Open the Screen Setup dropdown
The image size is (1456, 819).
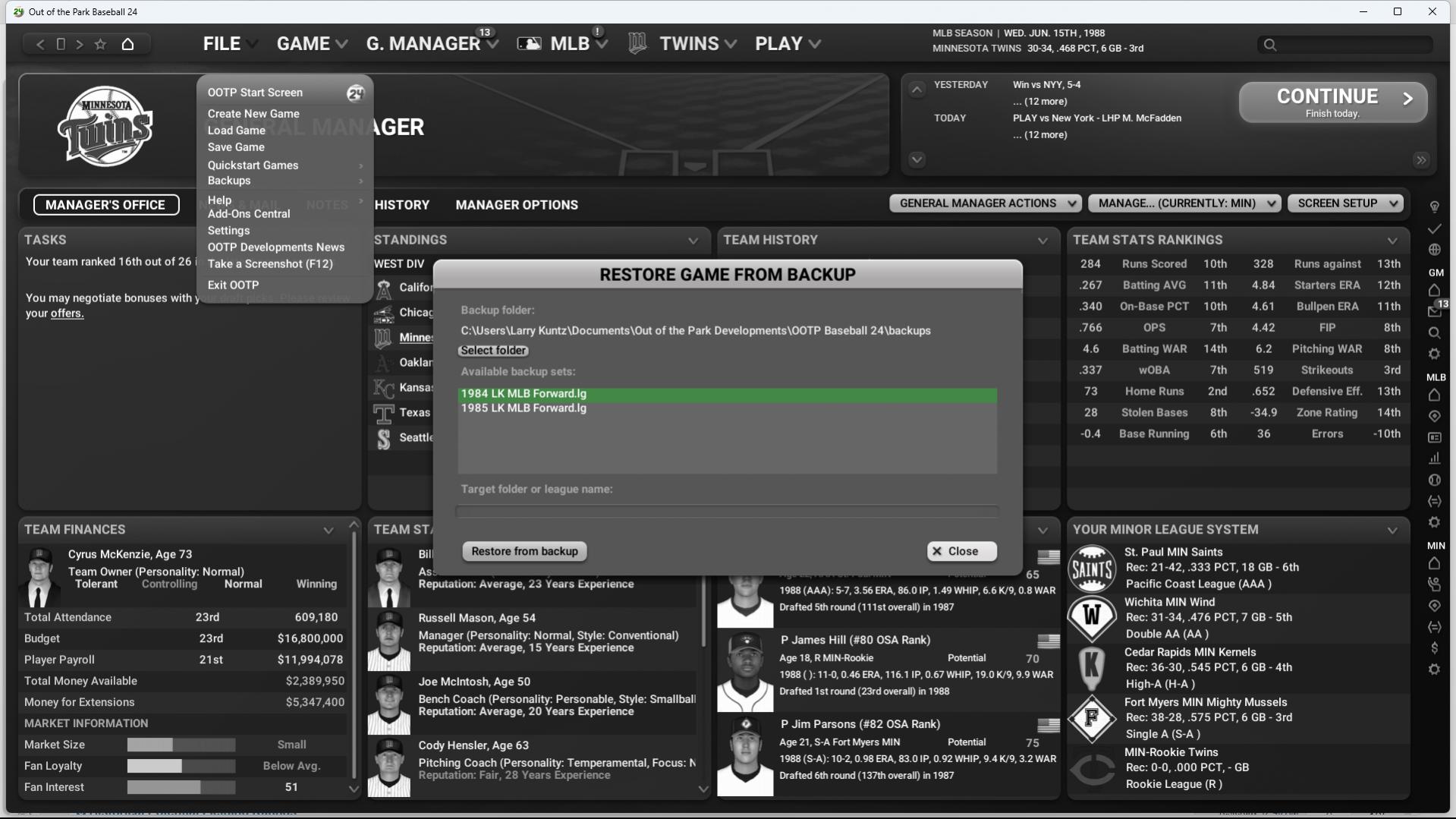pos(1346,203)
